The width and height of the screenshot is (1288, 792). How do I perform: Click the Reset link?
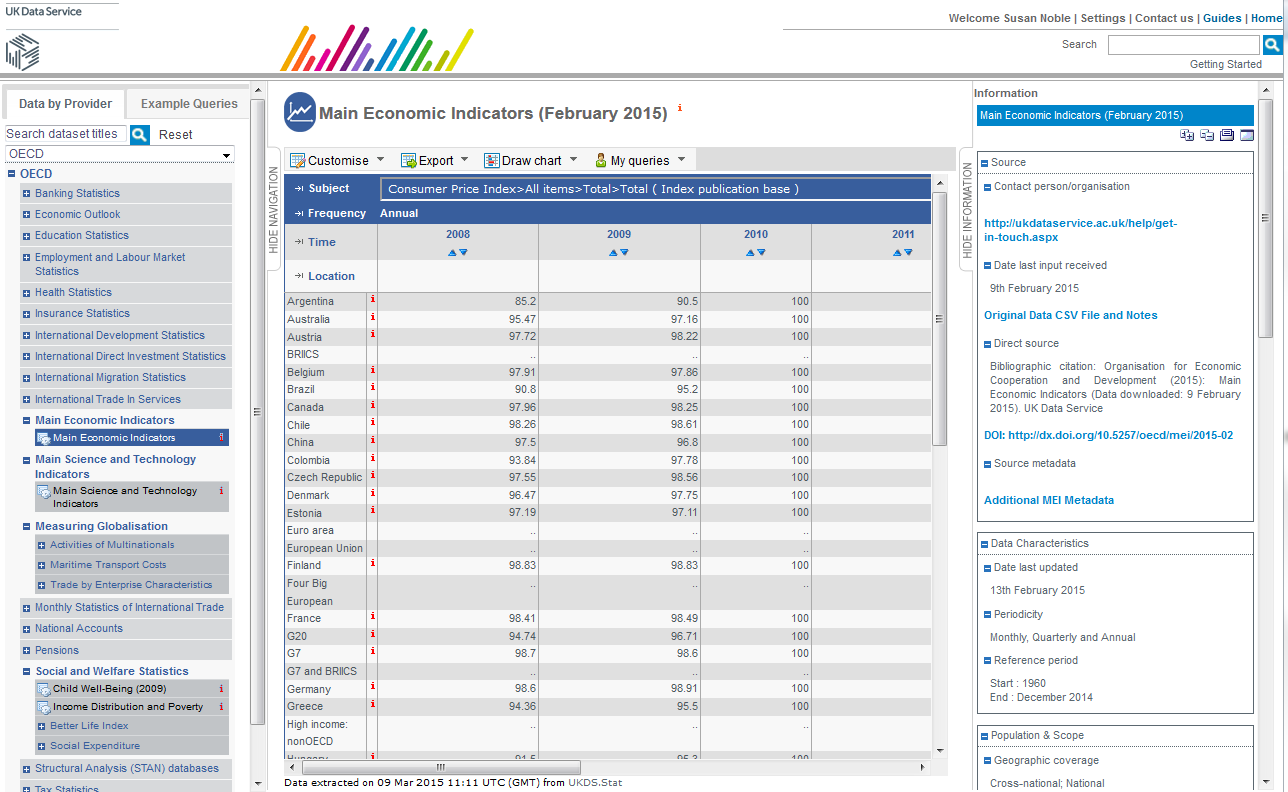(176, 135)
